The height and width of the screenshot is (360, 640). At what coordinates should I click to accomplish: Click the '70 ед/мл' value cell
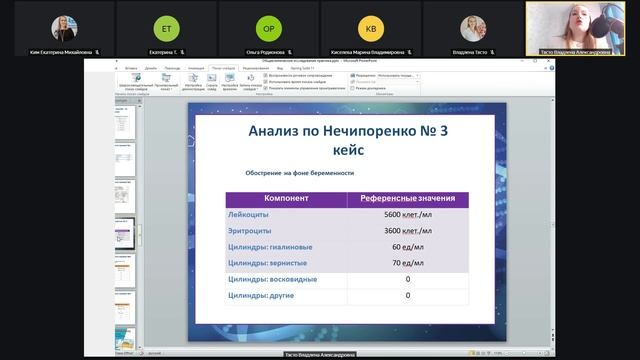pyautogui.click(x=408, y=263)
